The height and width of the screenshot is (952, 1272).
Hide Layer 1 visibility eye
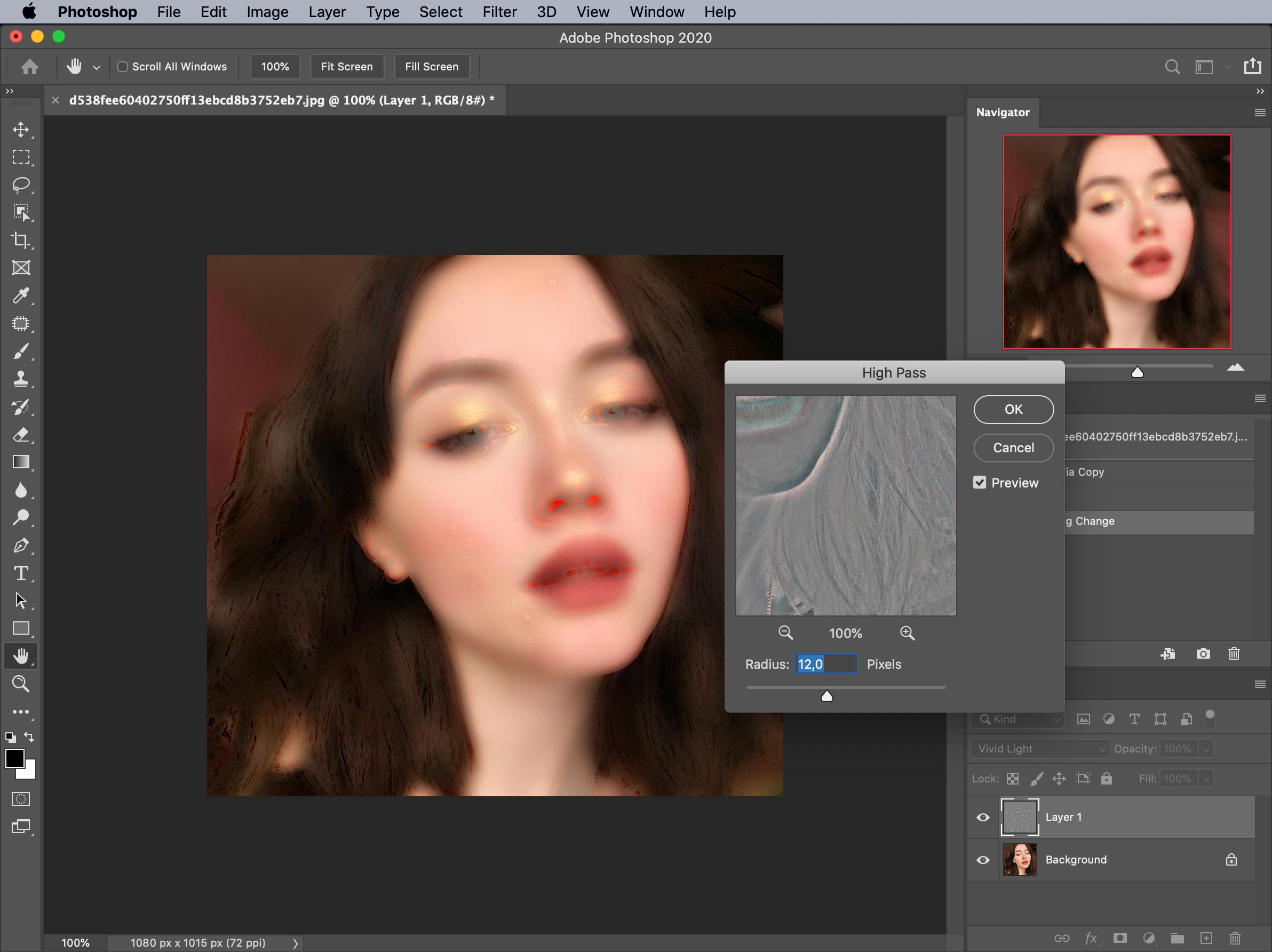pos(983,817)
